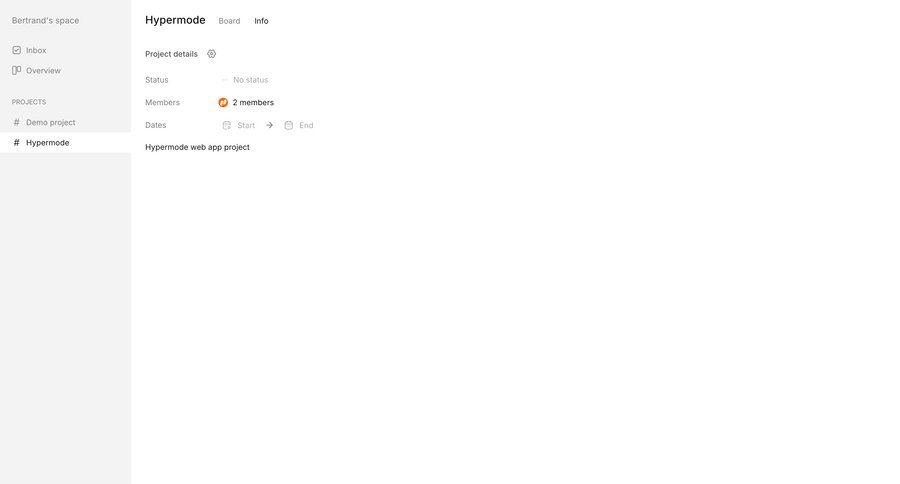Image resolution: width=900 pixels, height=484 pixels.
Task: Open Bertrand's space workspace menu
Action: [x=45, y=21]
